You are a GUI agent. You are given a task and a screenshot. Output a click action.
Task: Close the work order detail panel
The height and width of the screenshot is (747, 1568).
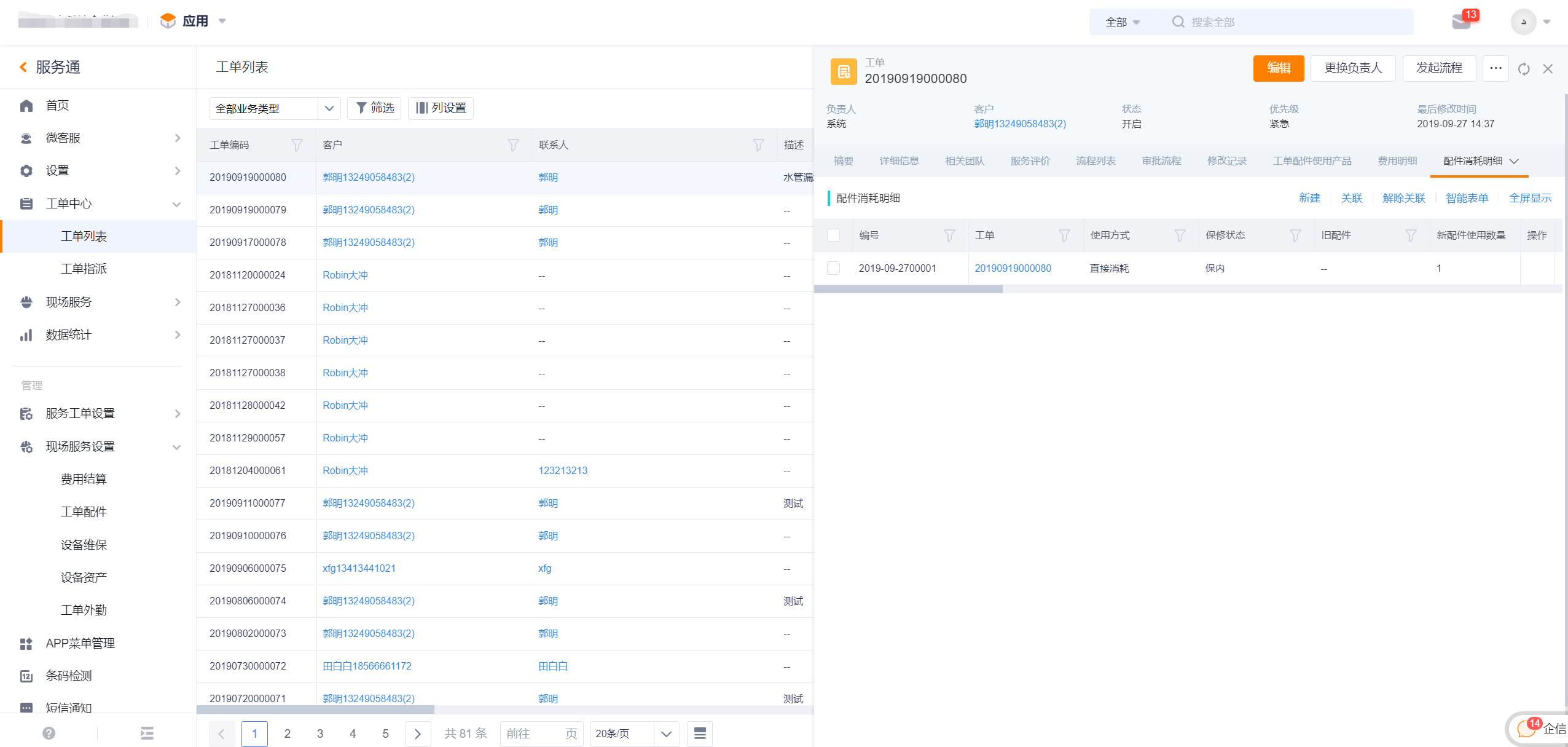tap(1548, 69)
